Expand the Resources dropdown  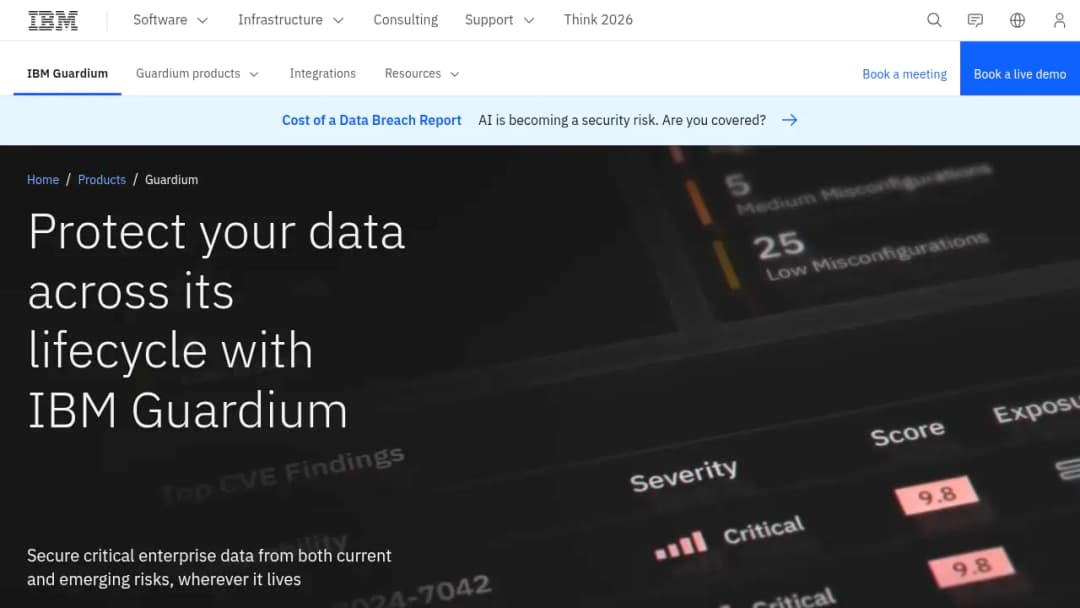point(422,74)
